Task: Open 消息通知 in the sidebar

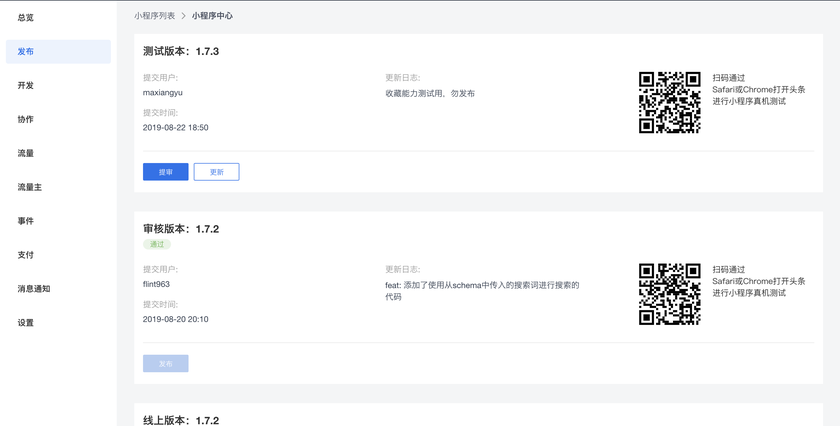Action: [34, 289]
